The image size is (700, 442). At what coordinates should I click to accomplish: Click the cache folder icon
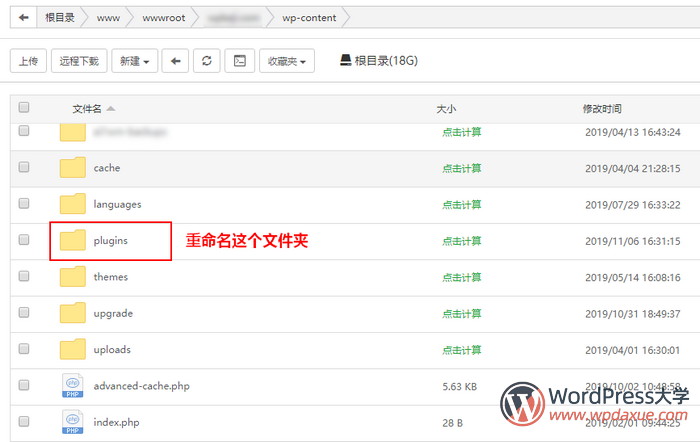point(73,167)
